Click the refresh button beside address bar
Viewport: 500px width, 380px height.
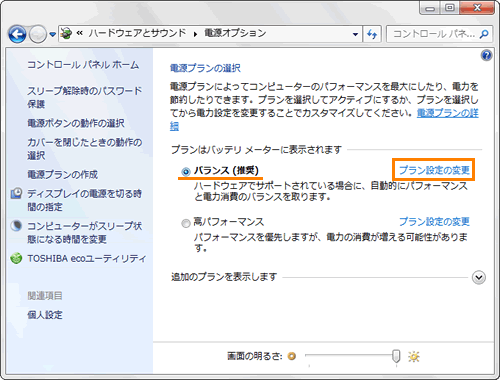[x=372, y=34]
